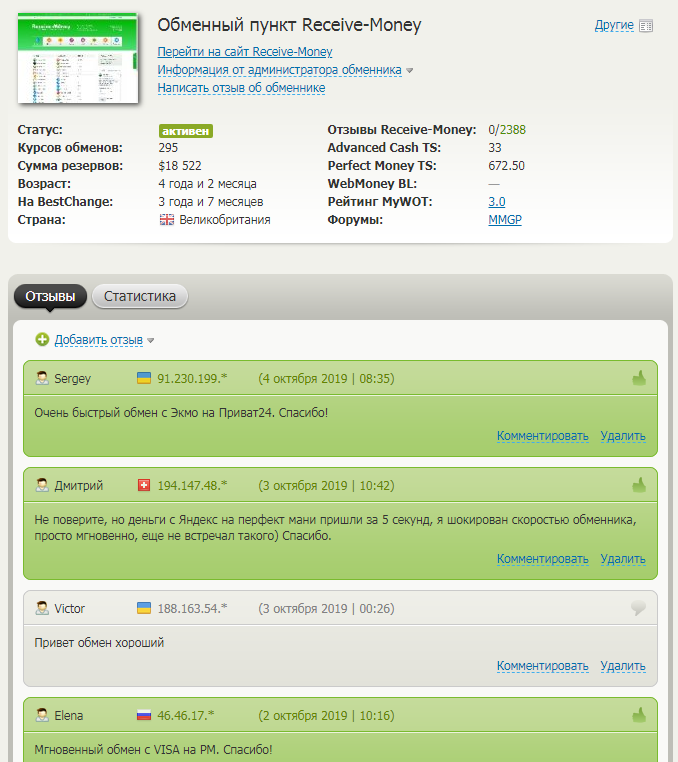This screenshot has height=762, width=678.
Task: Open the Перейти на сайт Receive-Money link
Action: pos(244,52)
